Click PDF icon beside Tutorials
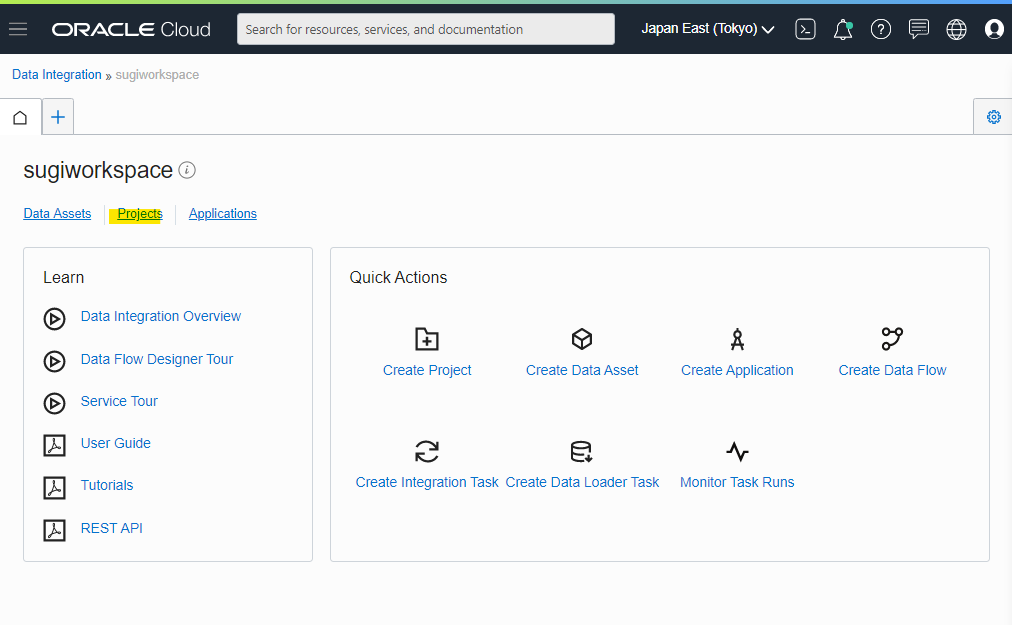Viewport: 1012px width, 625px height. (x=54, y=488)
